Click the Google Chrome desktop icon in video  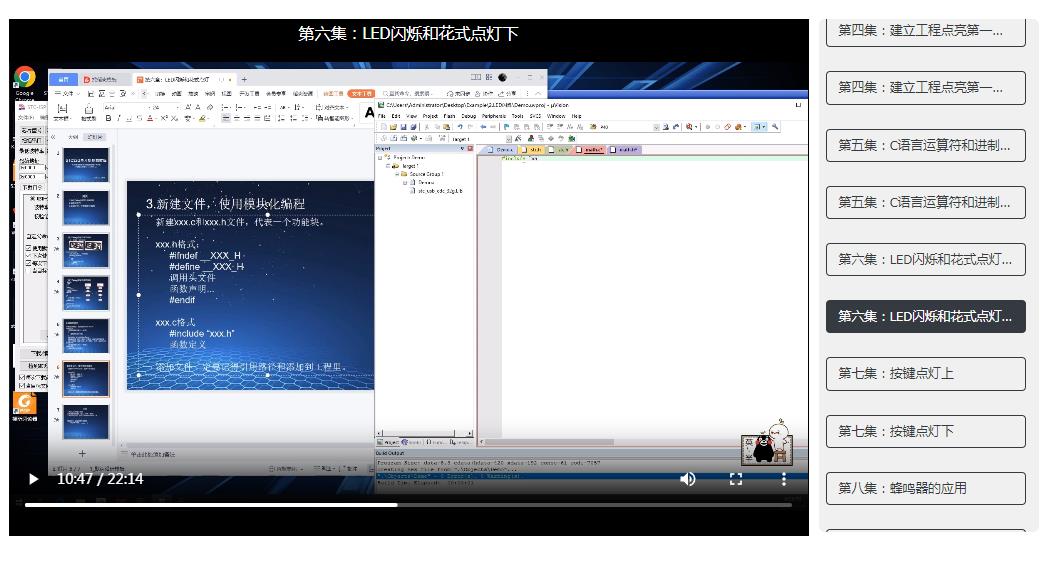click(x=25, y=78)
